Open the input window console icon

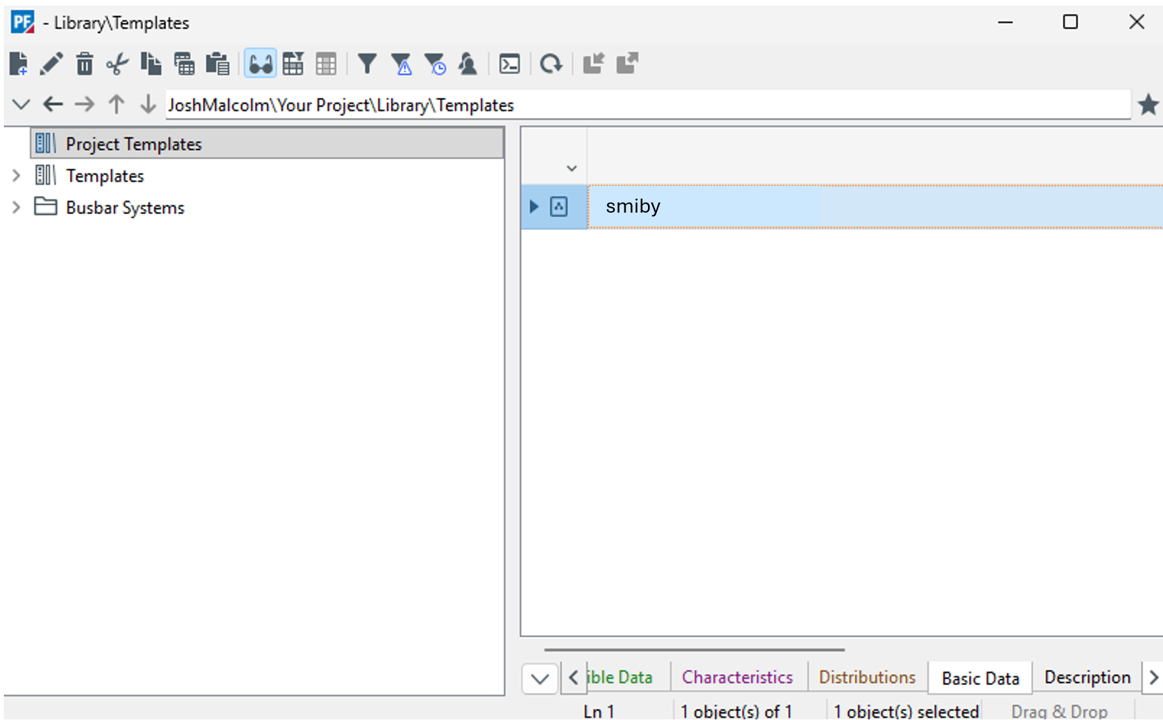point(509,64)
